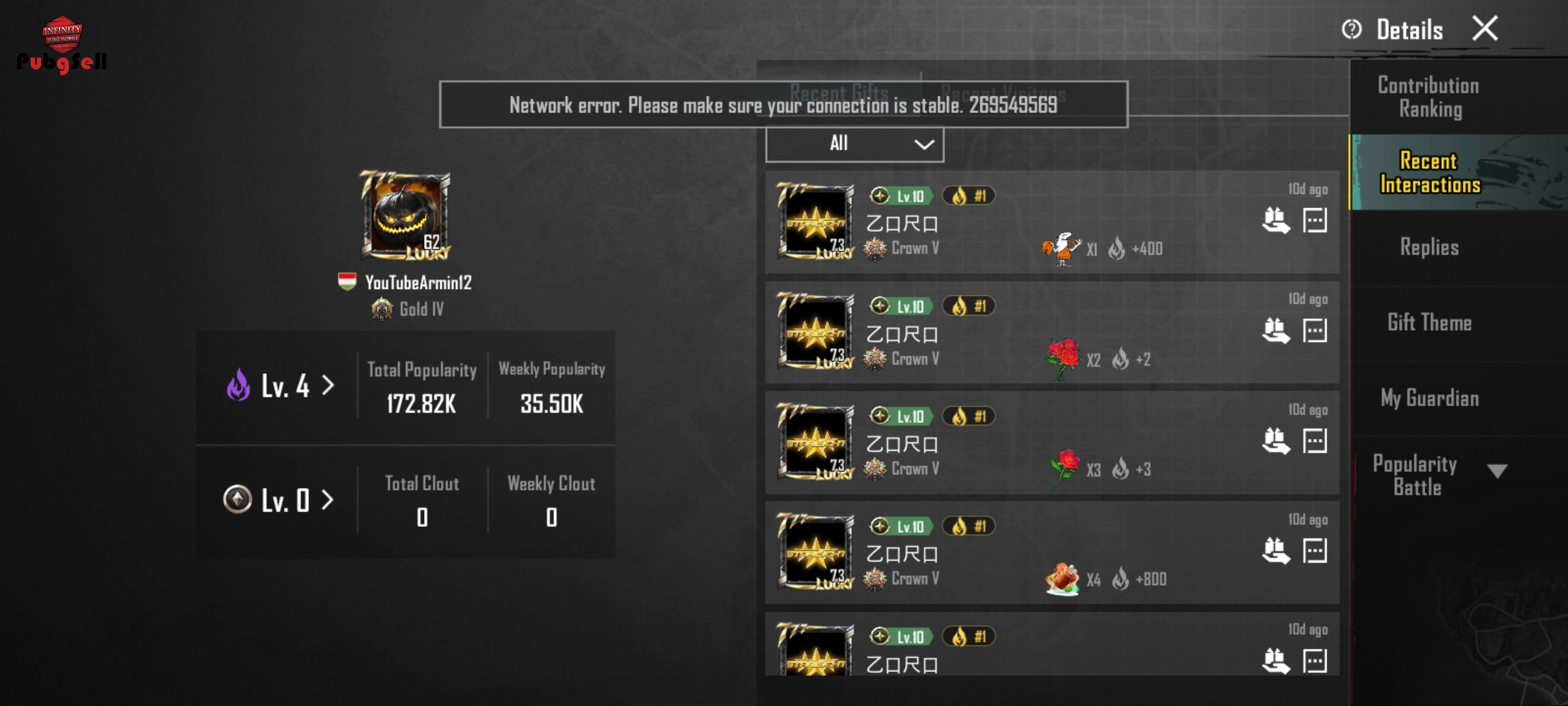Click the Clout level badge icon
Image resolution: width=1568 pixels, height=706 pixels.
(237, 499)
